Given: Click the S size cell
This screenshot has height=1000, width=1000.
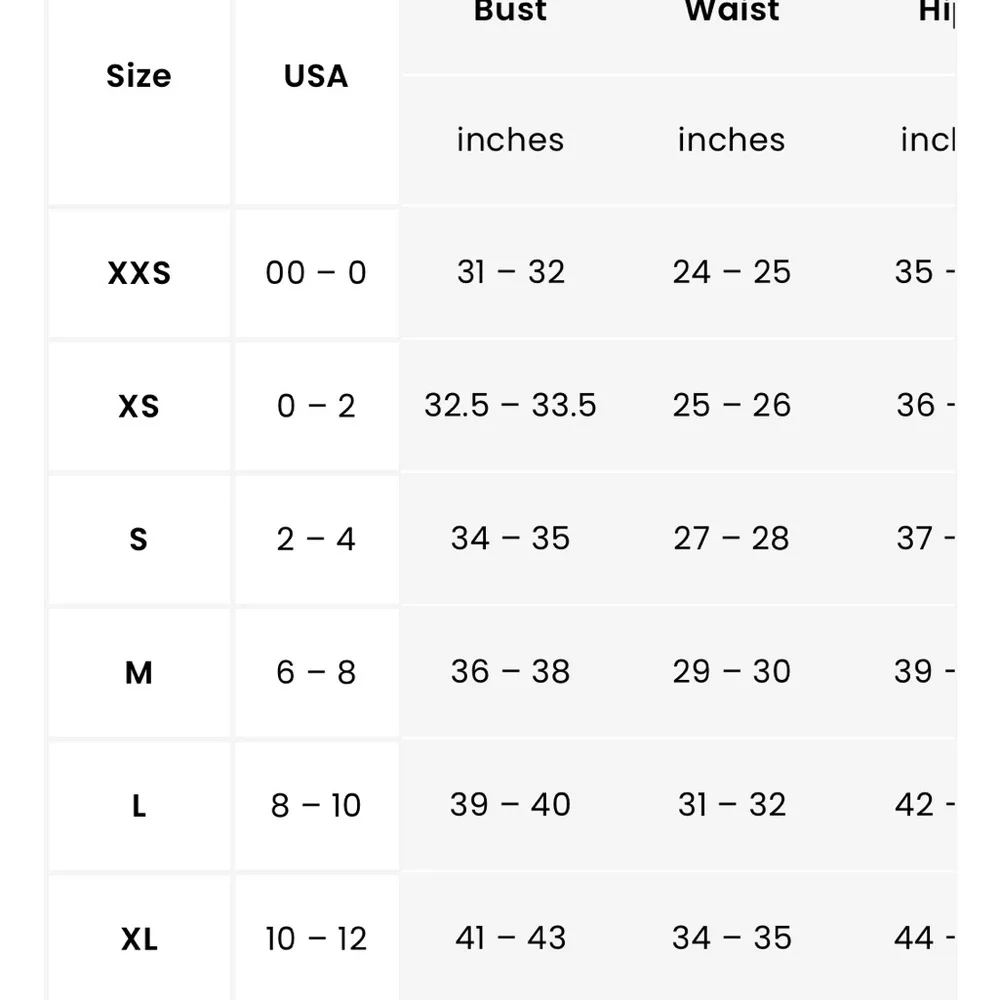Looking at the screenshot, I should coord(139,540).
